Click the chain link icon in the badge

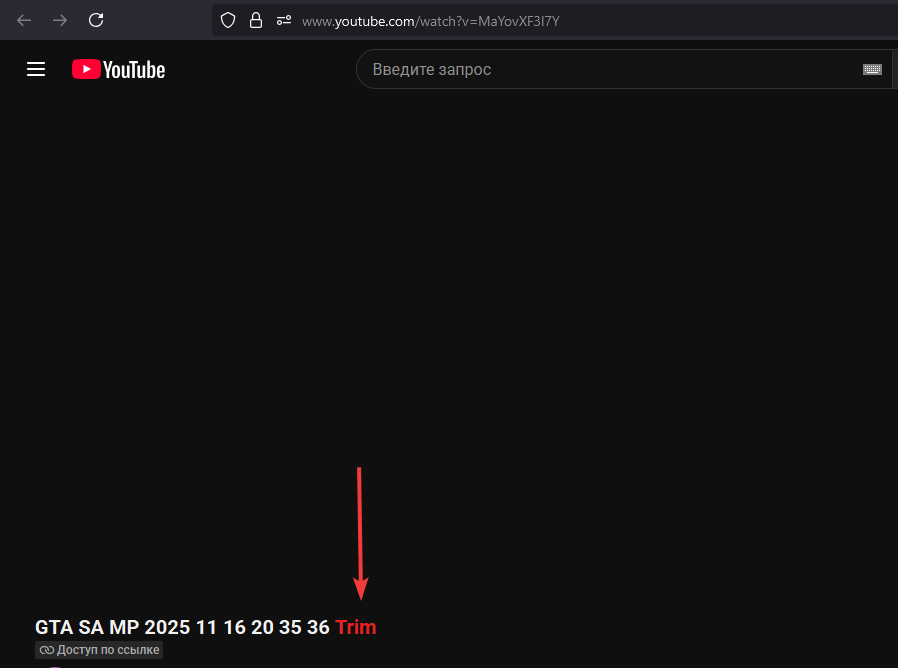point(46,650)
